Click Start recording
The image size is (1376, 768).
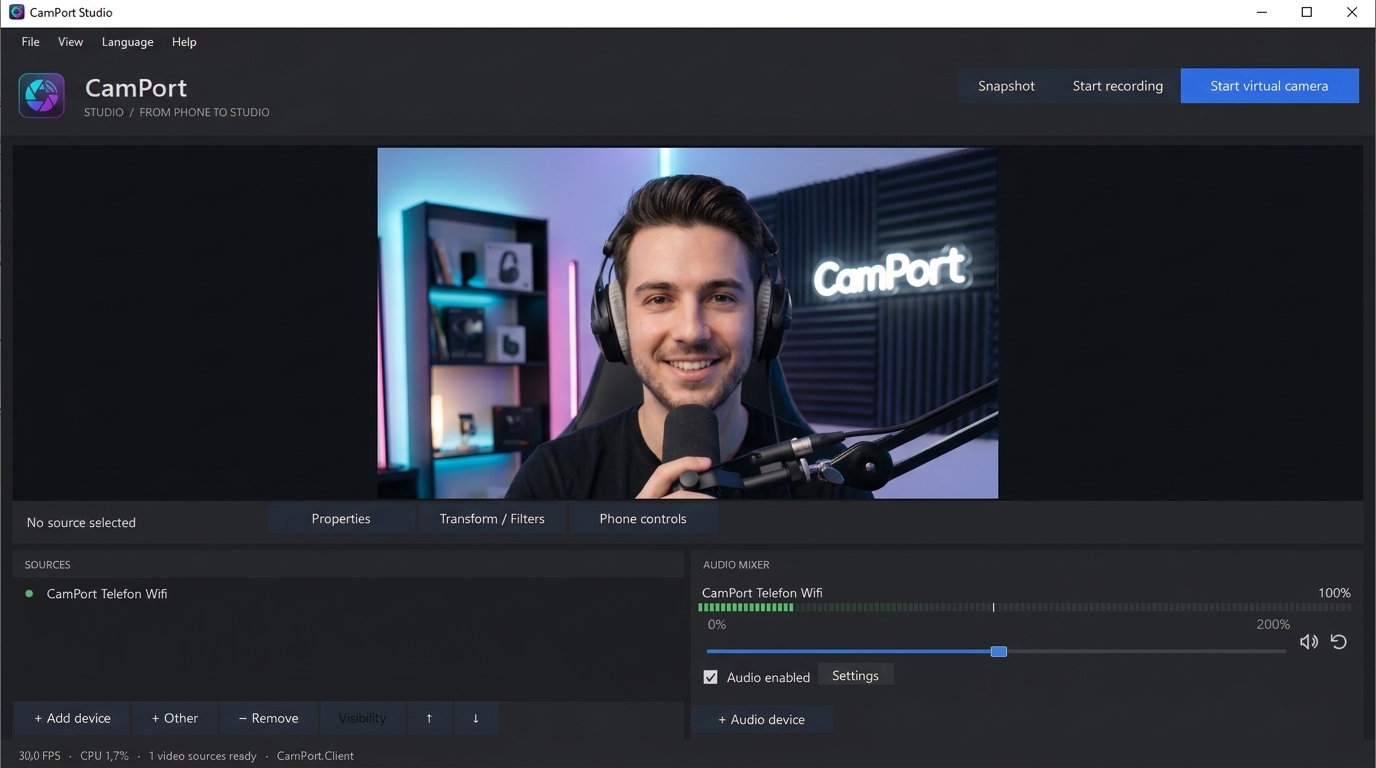(x=1117, y=86)
